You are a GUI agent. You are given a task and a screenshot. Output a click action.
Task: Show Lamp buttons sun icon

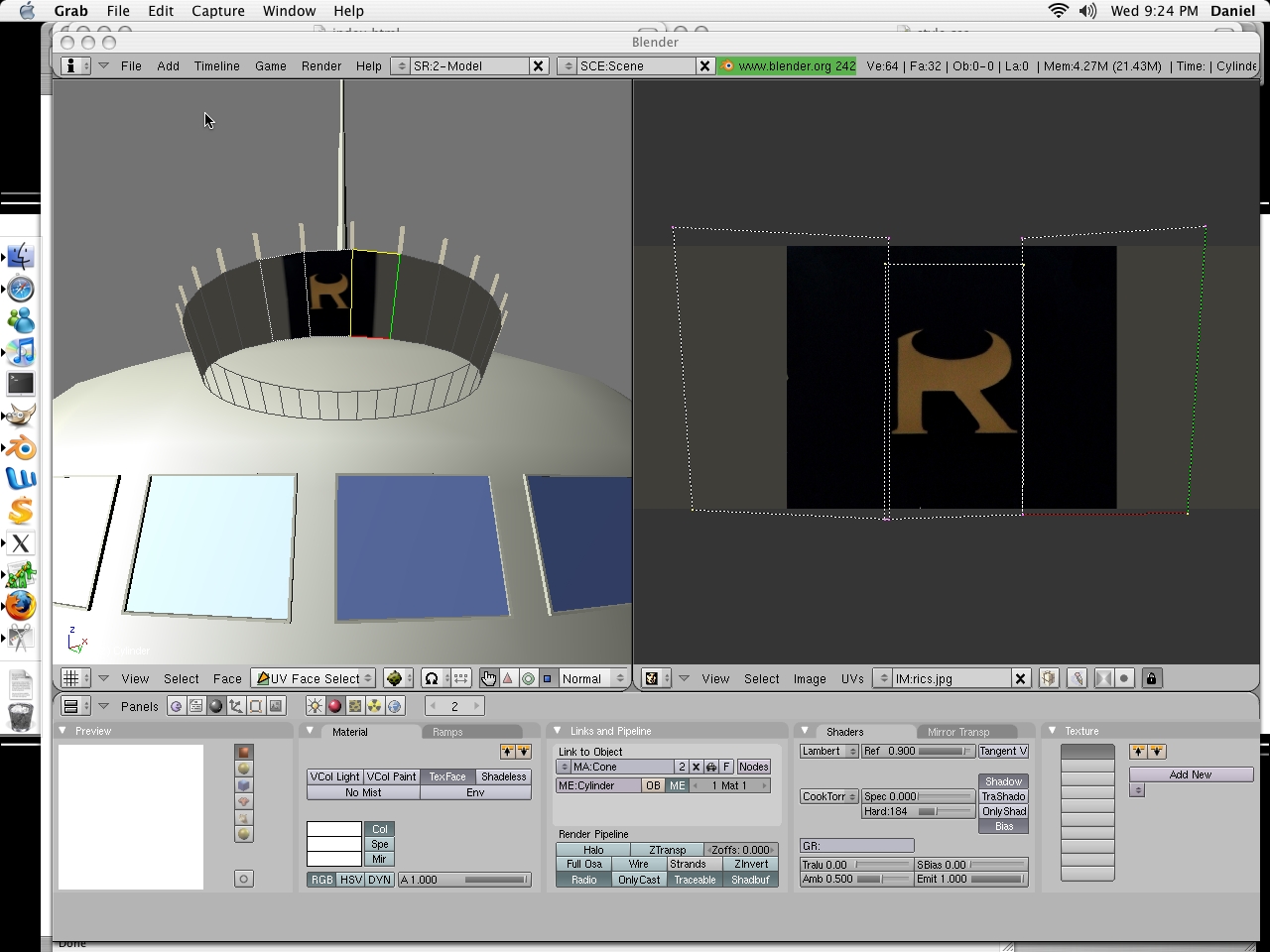315,706
